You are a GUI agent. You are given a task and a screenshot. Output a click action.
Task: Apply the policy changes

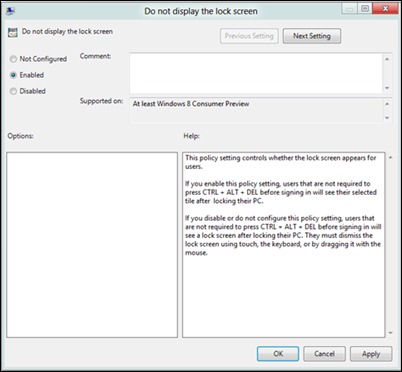(x=371, y=354)
